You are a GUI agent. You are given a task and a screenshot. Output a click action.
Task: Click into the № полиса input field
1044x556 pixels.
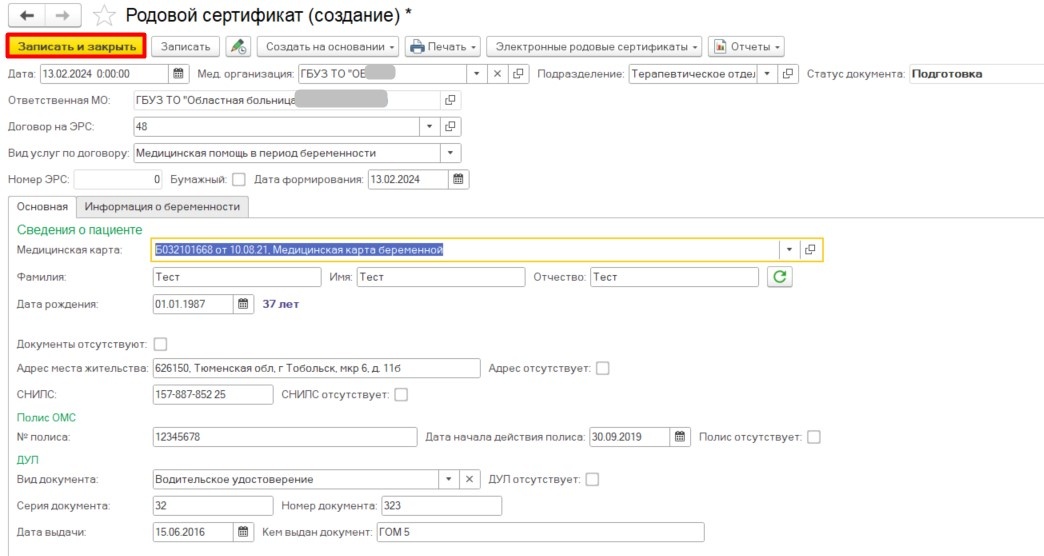tap(284, 437)
